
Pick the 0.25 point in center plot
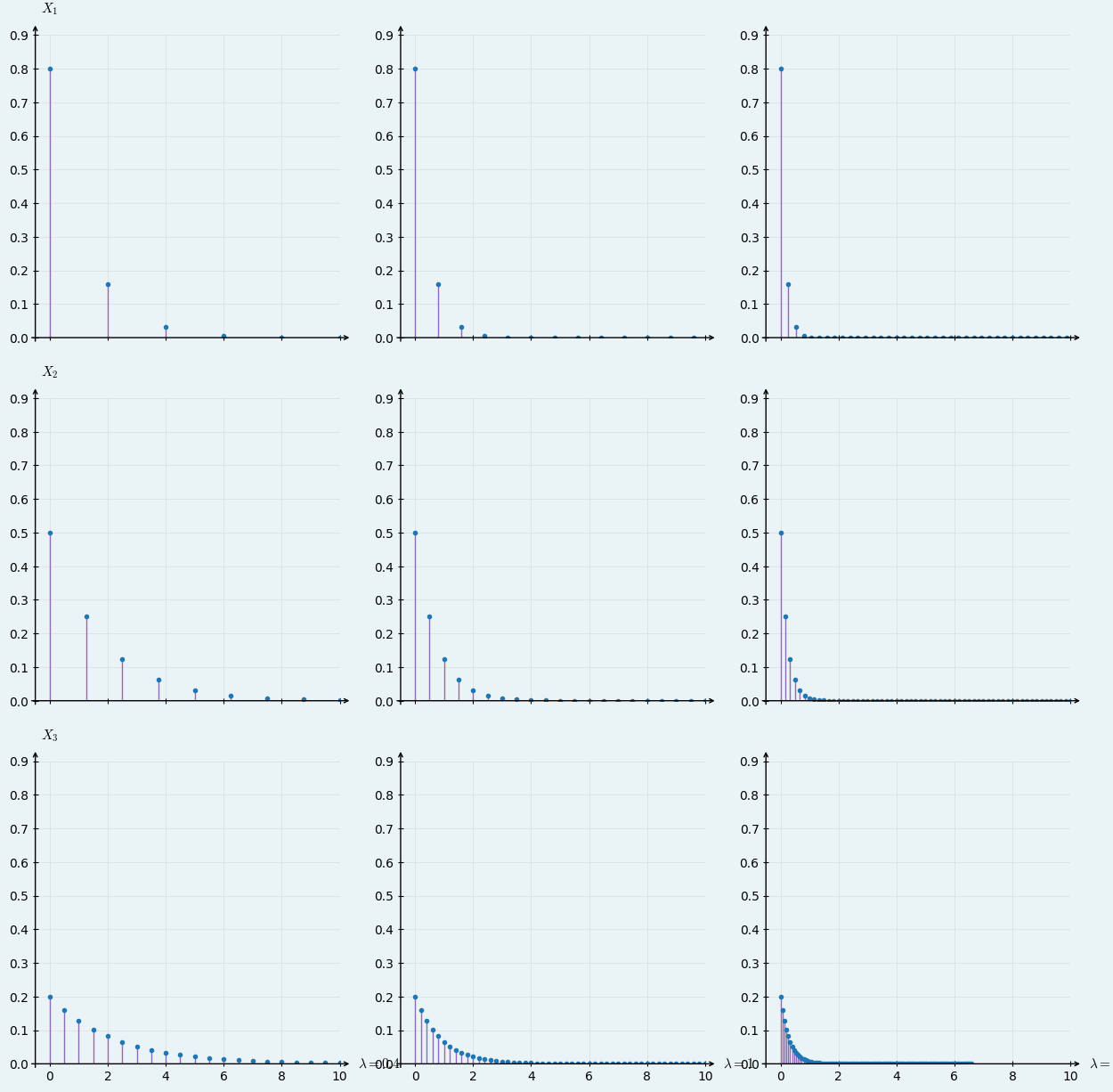[429, 616]
